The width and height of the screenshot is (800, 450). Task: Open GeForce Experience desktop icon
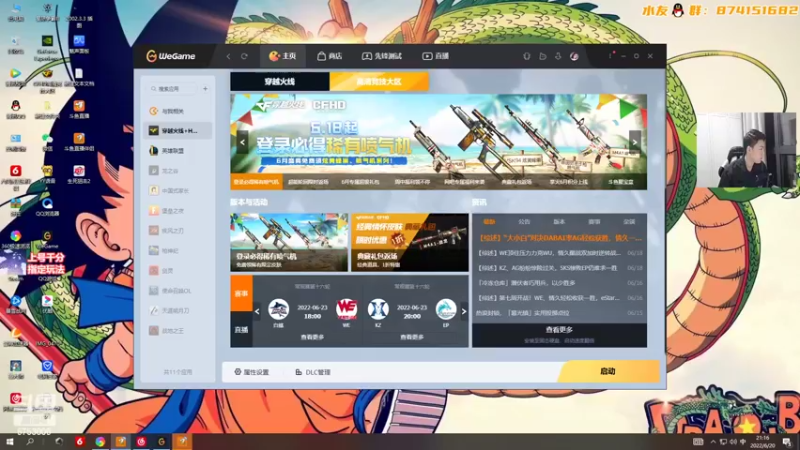click(x=47, y=46)
